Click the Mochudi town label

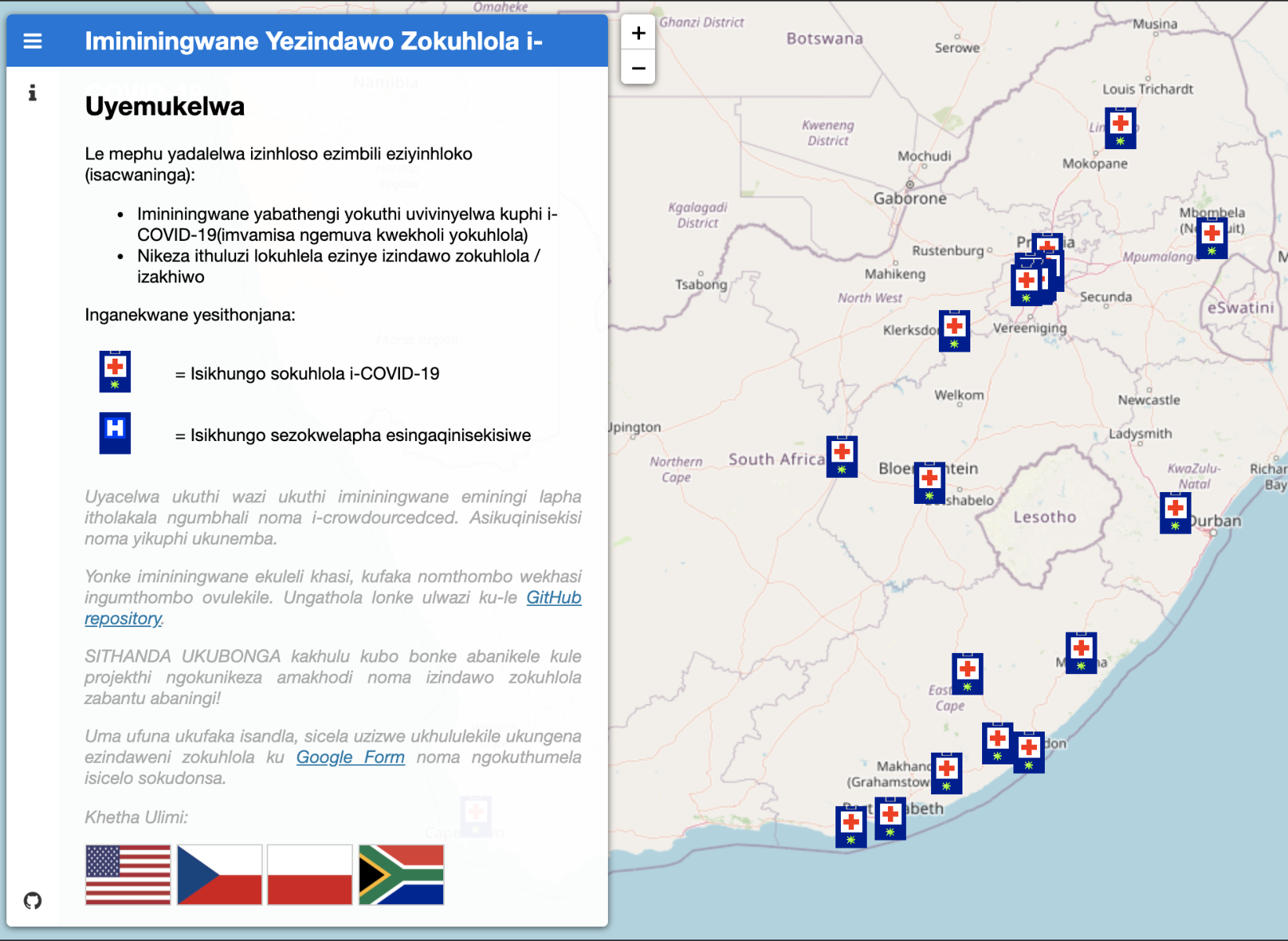924,155
